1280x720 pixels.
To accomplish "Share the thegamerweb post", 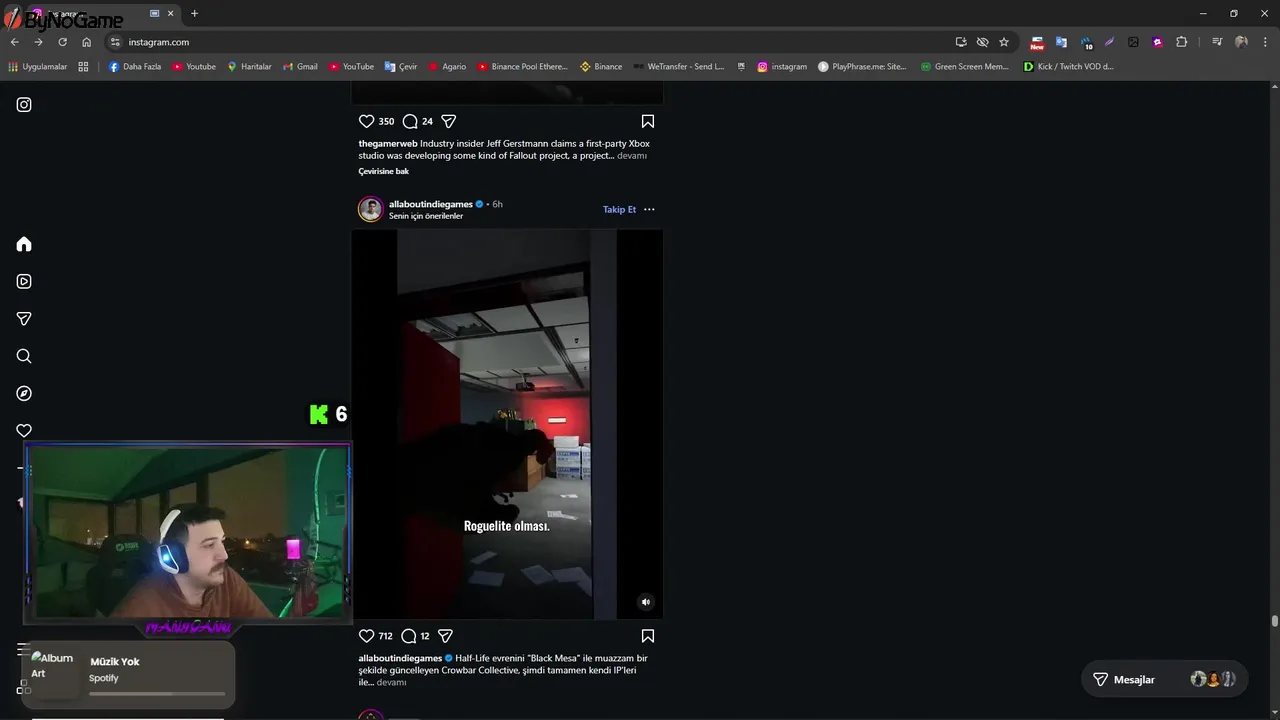I will (449, 121).
